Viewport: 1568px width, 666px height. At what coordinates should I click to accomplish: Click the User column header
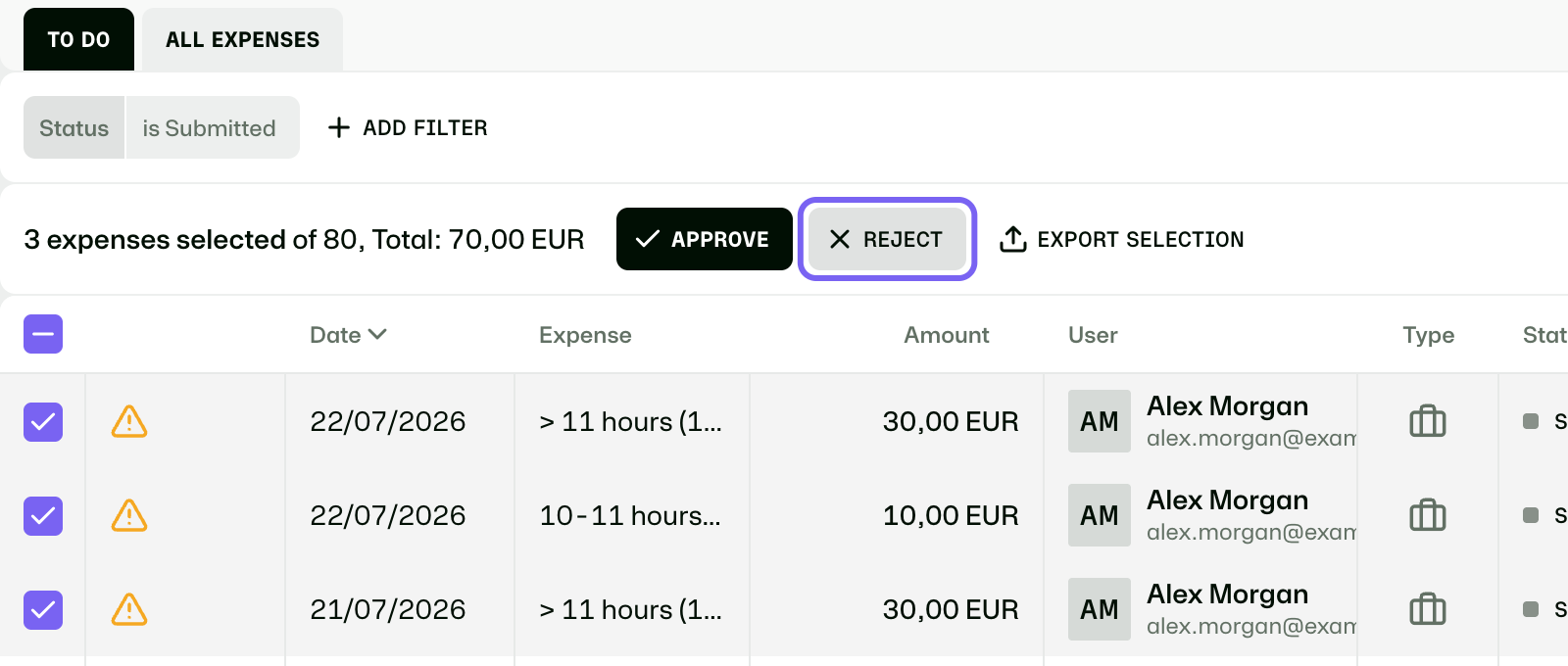pyautogui.click(x=1093, y=335)
